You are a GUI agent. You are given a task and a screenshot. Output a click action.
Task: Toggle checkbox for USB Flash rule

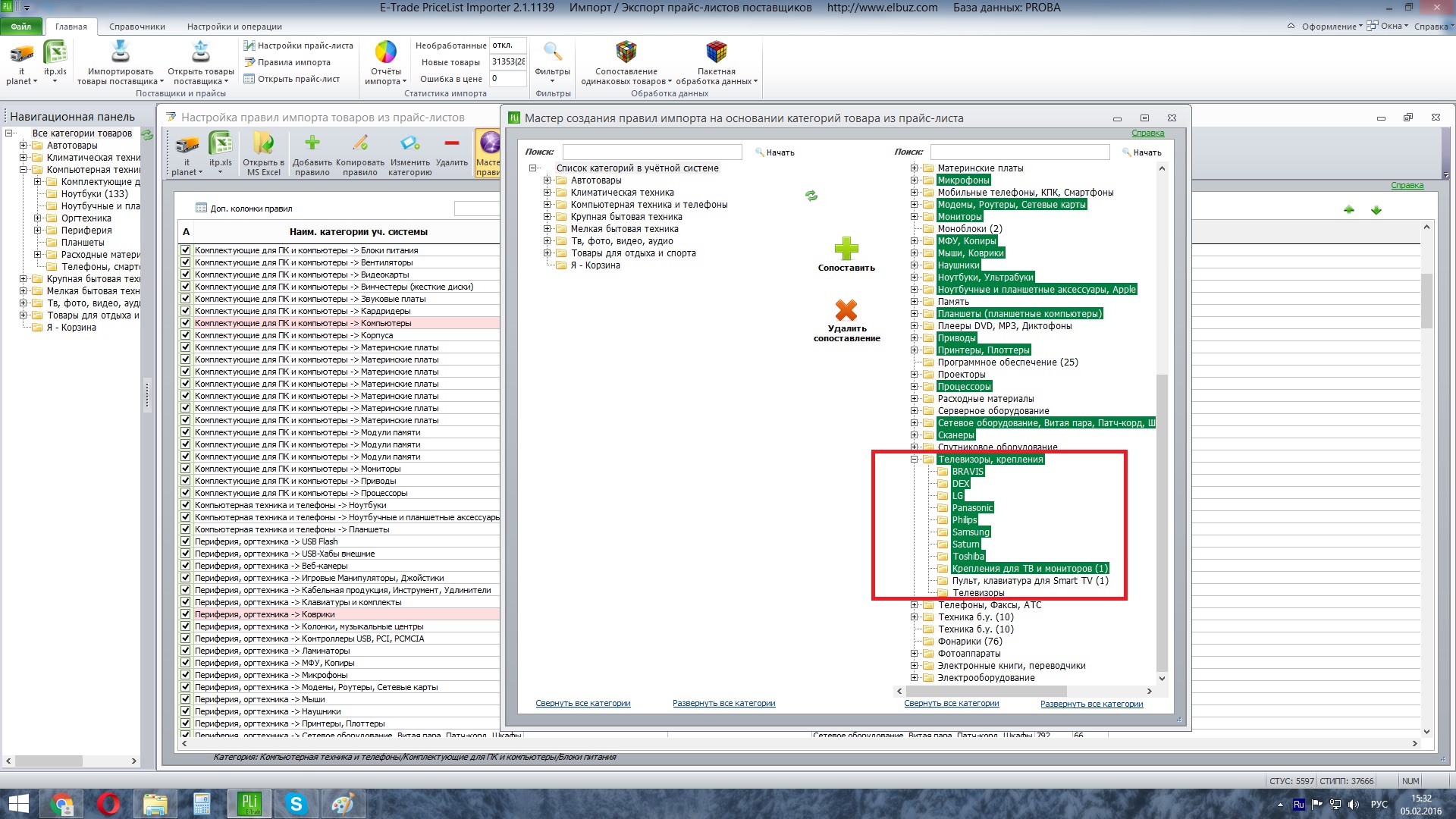pyautogui.click(x=186, y=541)
